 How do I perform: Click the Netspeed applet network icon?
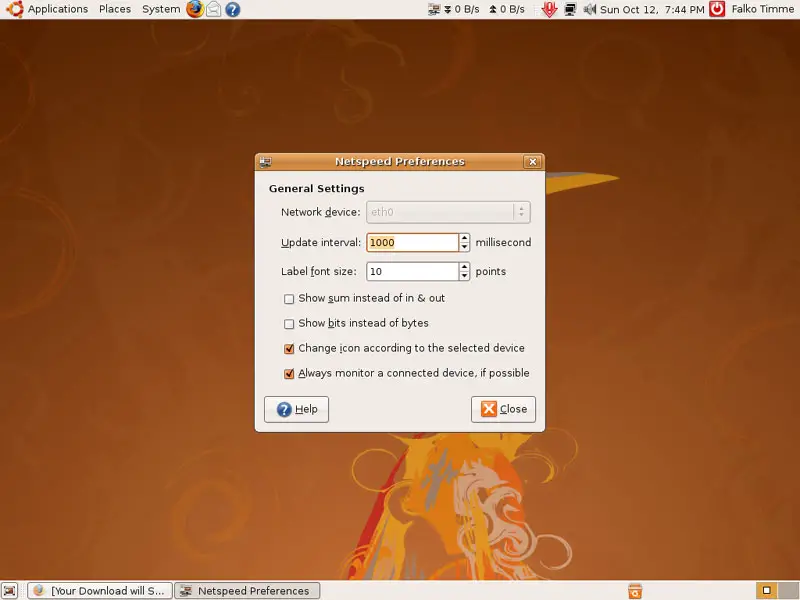[434, 9]
